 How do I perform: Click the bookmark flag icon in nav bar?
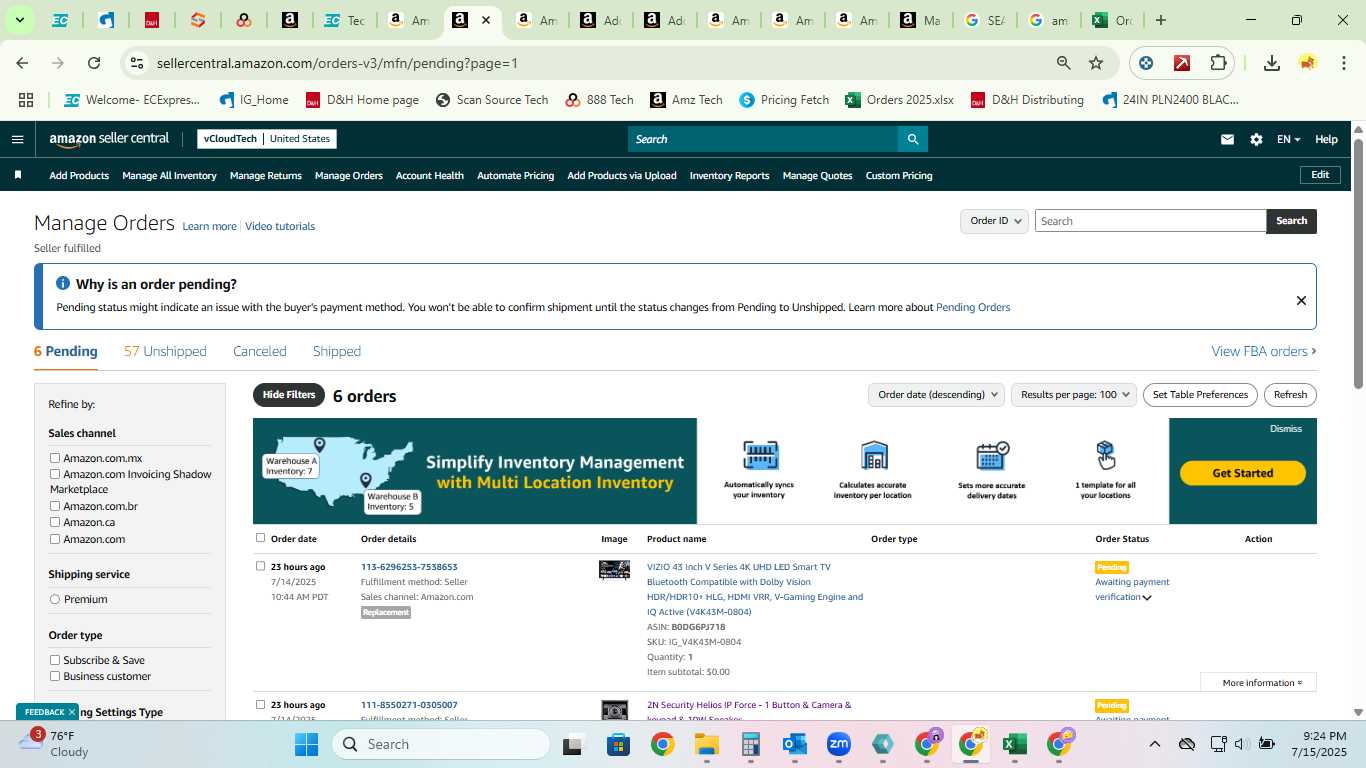(x=18, y=175)
